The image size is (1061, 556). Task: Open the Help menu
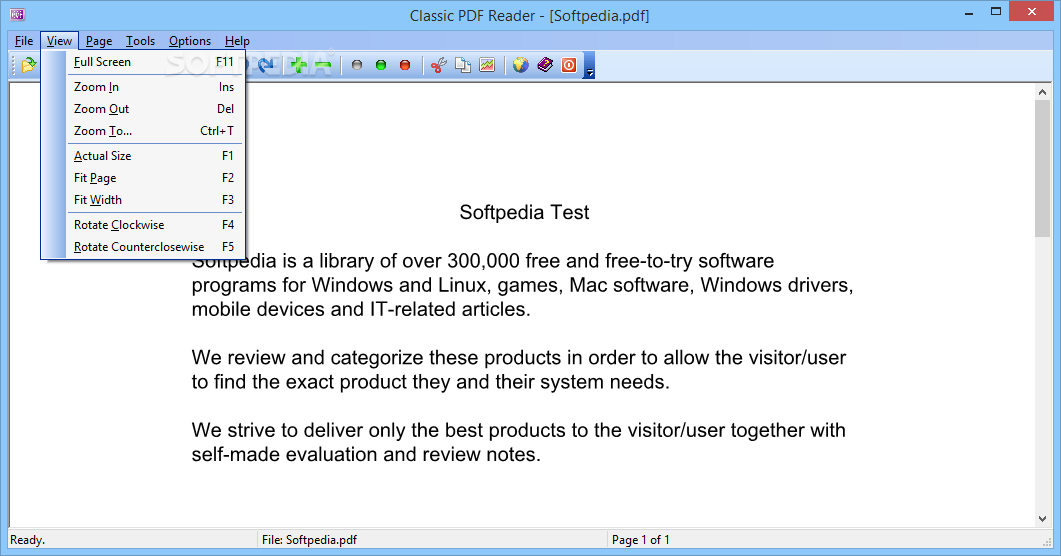point(238,41)
